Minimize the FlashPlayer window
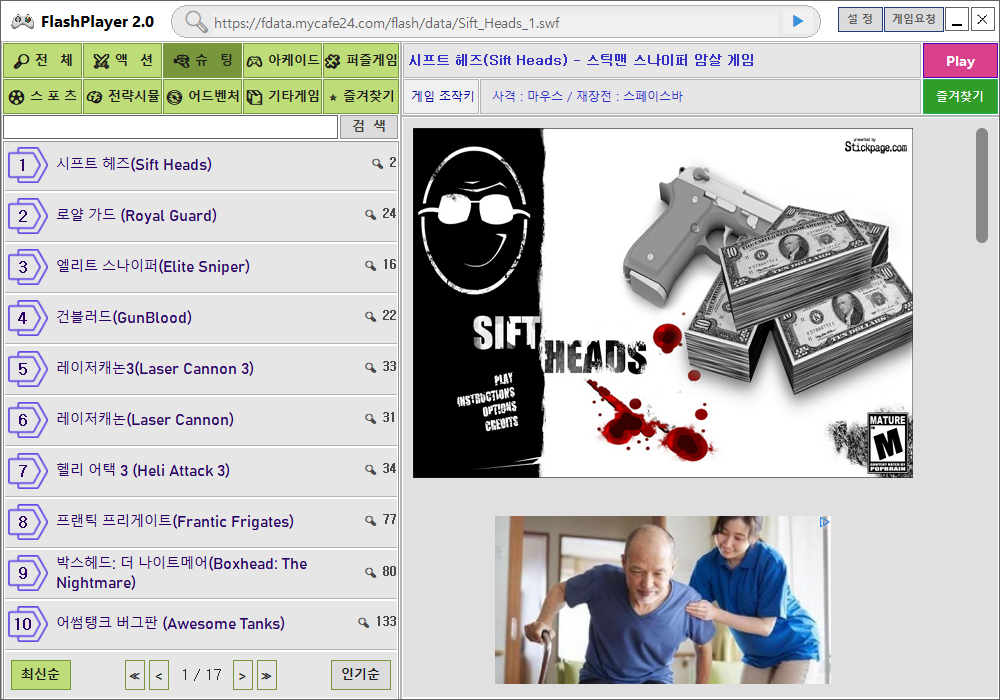 click(x=957, y=20)
